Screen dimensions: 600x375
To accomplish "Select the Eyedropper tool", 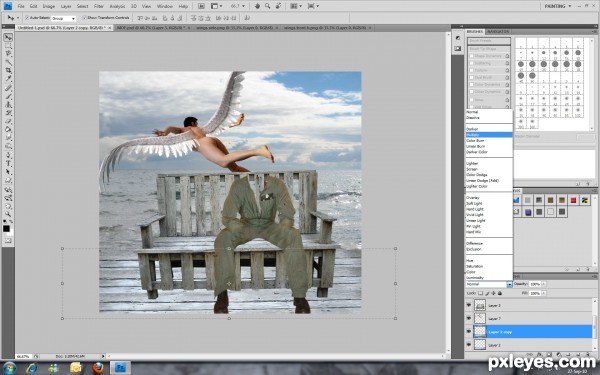I will point(8,79).
